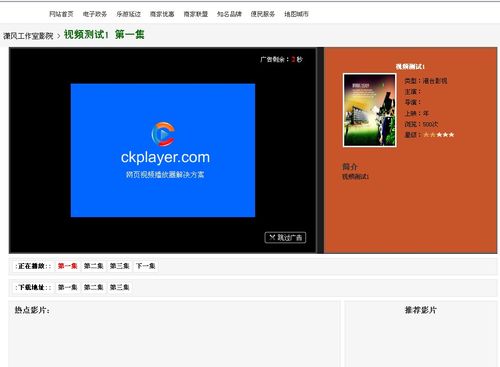Screen dimensions: 500x367
Task: Play 第一集 in now-playing row
Action: [67, 266]
